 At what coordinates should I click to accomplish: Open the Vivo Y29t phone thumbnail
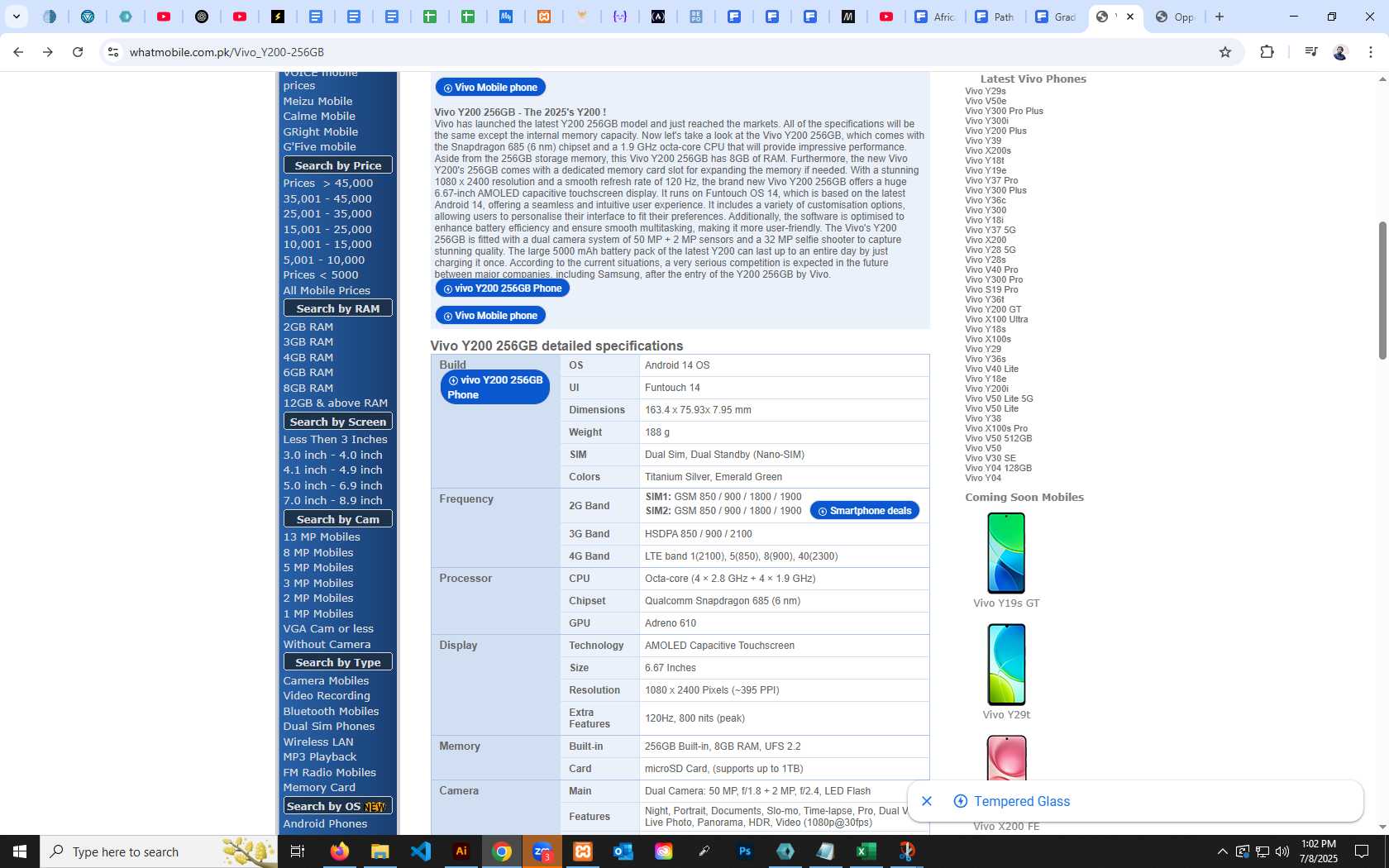tap(1006, 665)
